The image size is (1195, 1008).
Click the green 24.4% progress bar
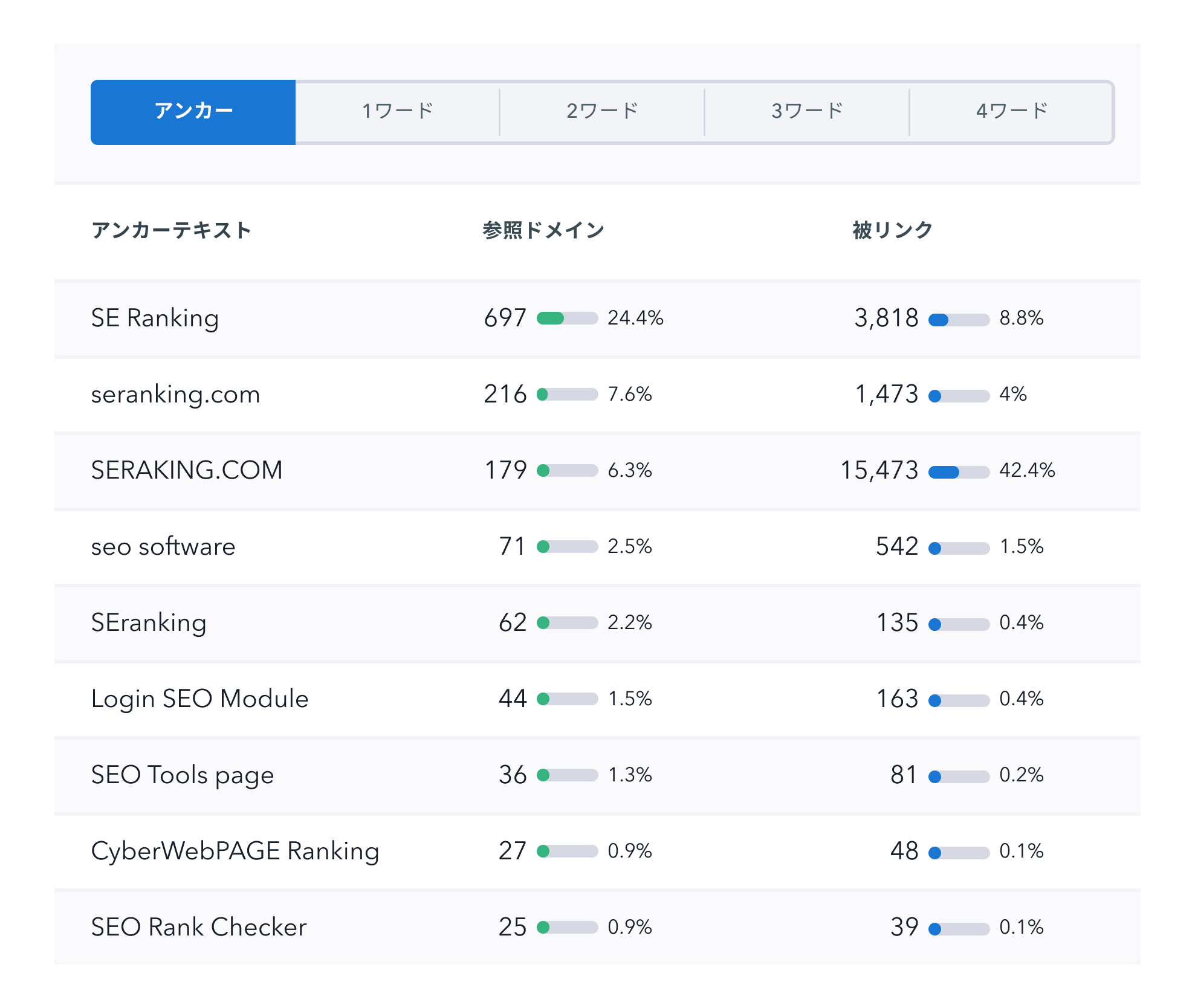[x=567, y=318]
